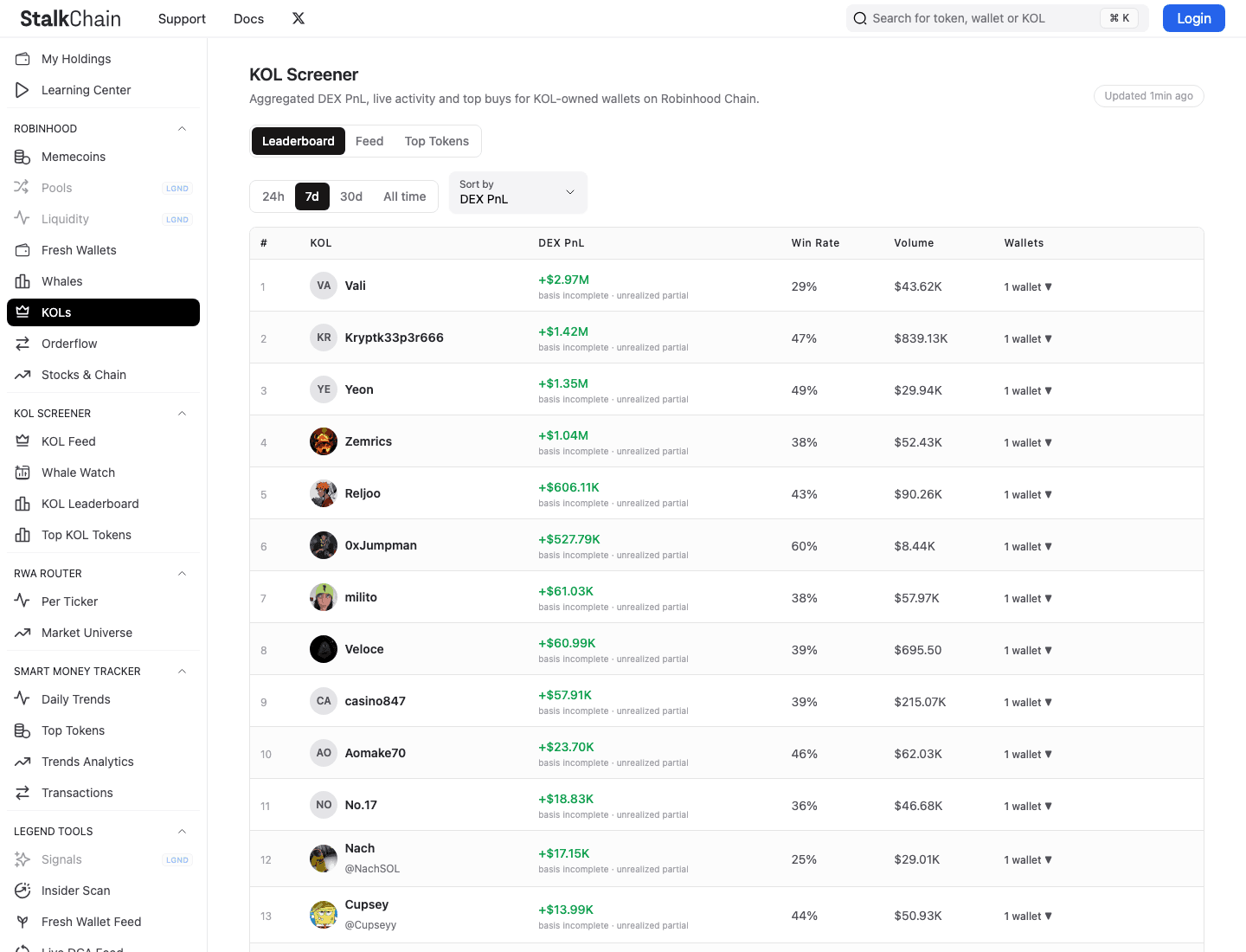Switch to the Top Tokens tab

[x=437, y=141]
